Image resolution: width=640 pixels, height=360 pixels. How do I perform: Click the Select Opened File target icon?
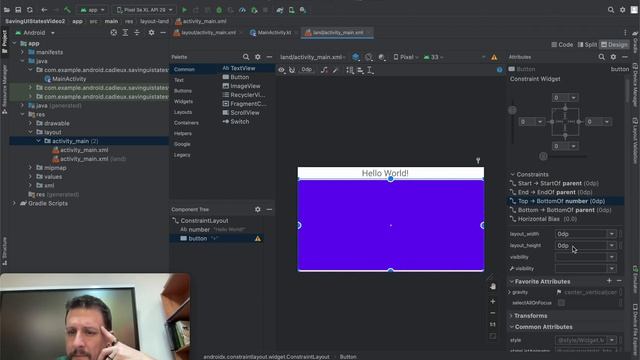(114, 33)
